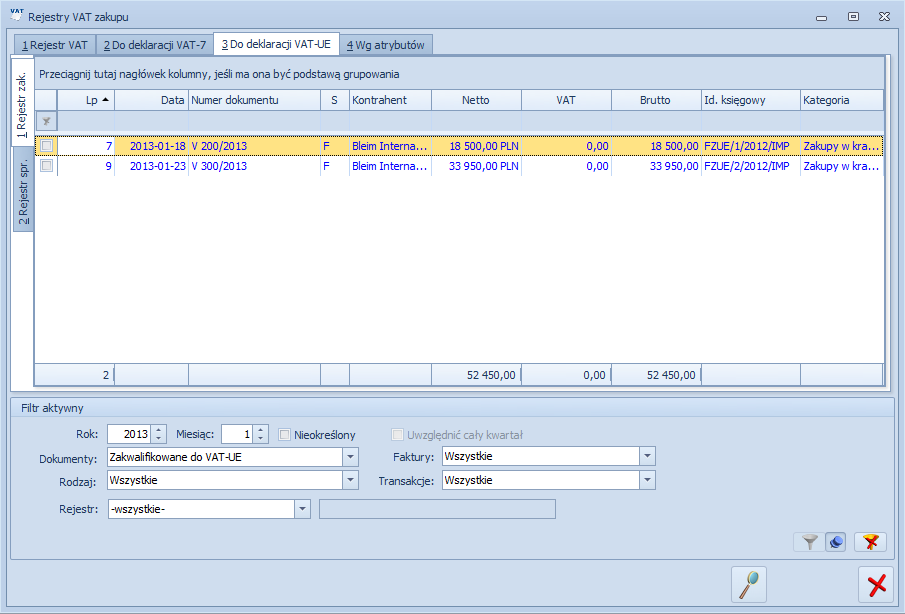905x614 pixels.
Task: Increase the Rok year value
Action: (160, 429)
